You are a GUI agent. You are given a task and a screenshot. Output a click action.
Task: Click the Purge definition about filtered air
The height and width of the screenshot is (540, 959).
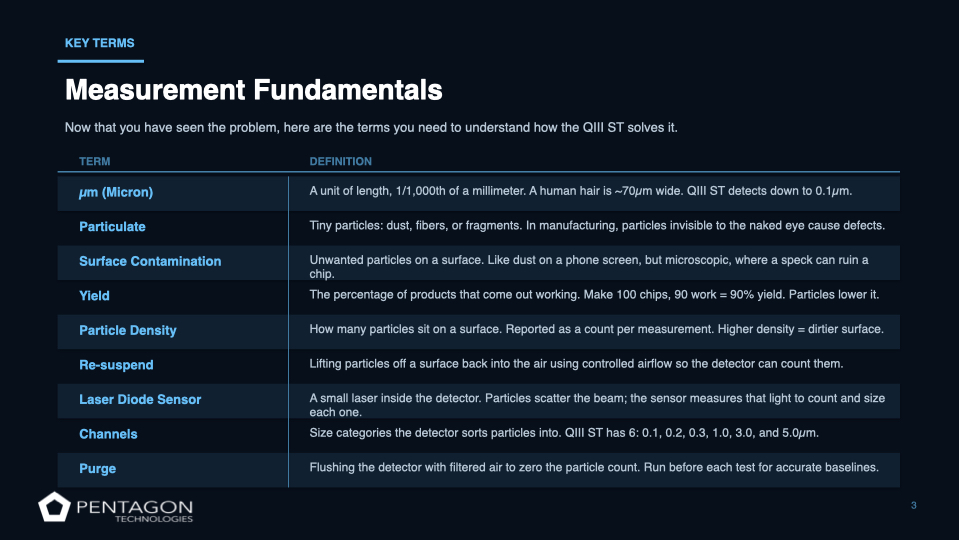click(x=594, y=468)
